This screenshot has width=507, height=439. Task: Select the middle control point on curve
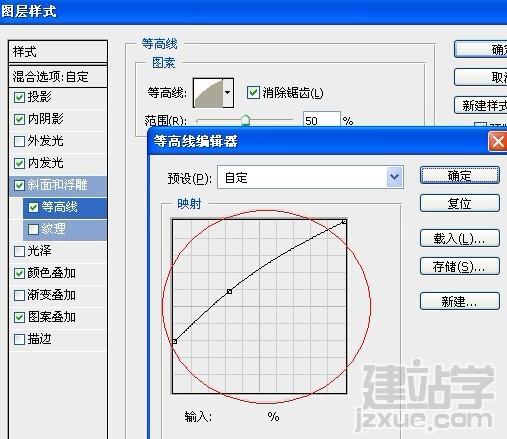click(x=229, y=292)
